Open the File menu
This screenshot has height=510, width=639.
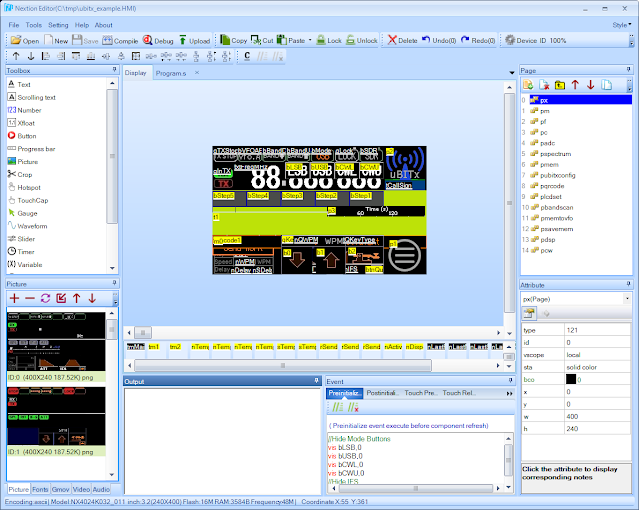click(x=14, y=25)
